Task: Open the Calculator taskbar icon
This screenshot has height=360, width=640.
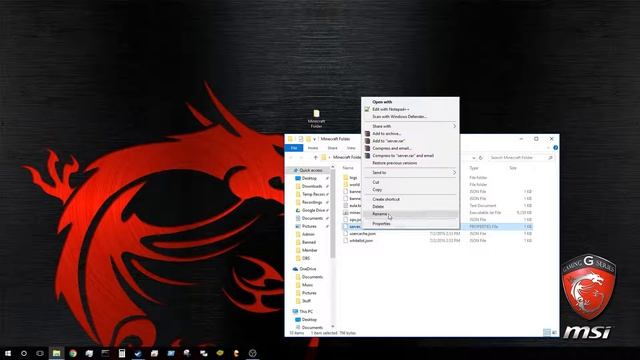Action: click(x=122, y=353)
